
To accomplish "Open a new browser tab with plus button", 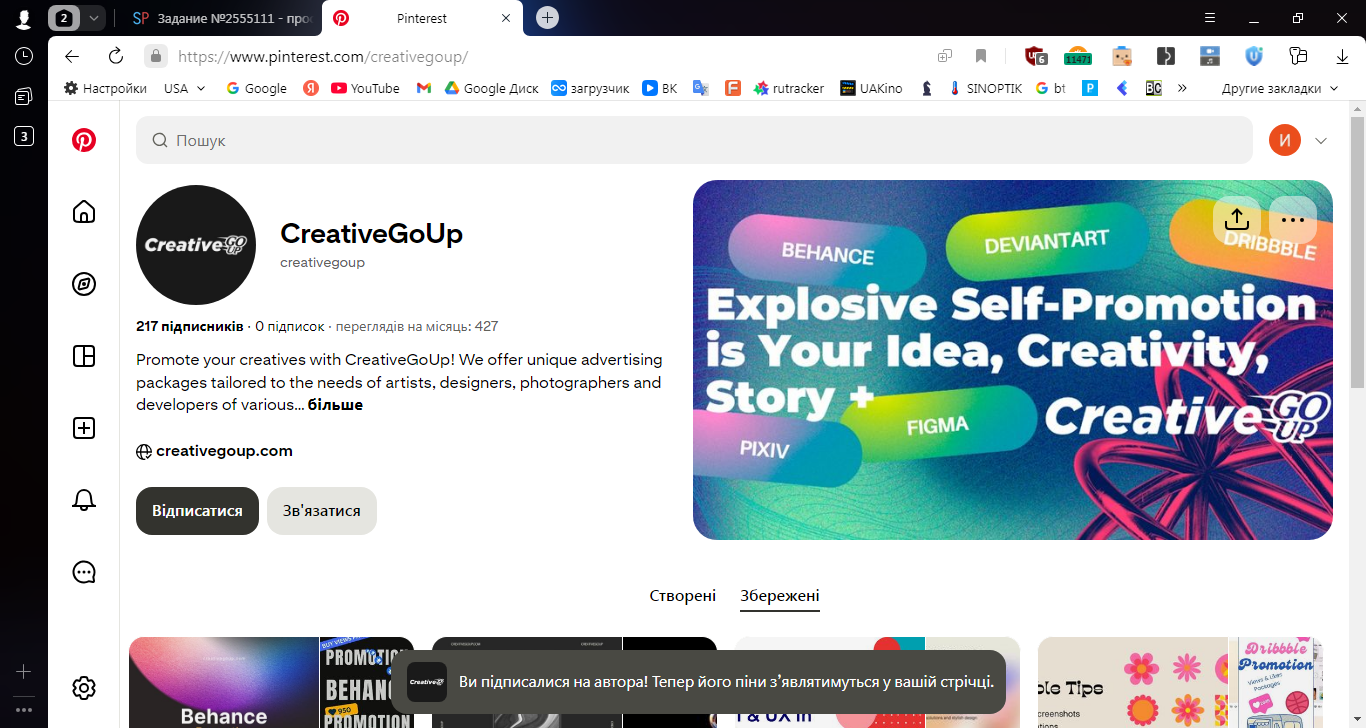I will (547, 18).
